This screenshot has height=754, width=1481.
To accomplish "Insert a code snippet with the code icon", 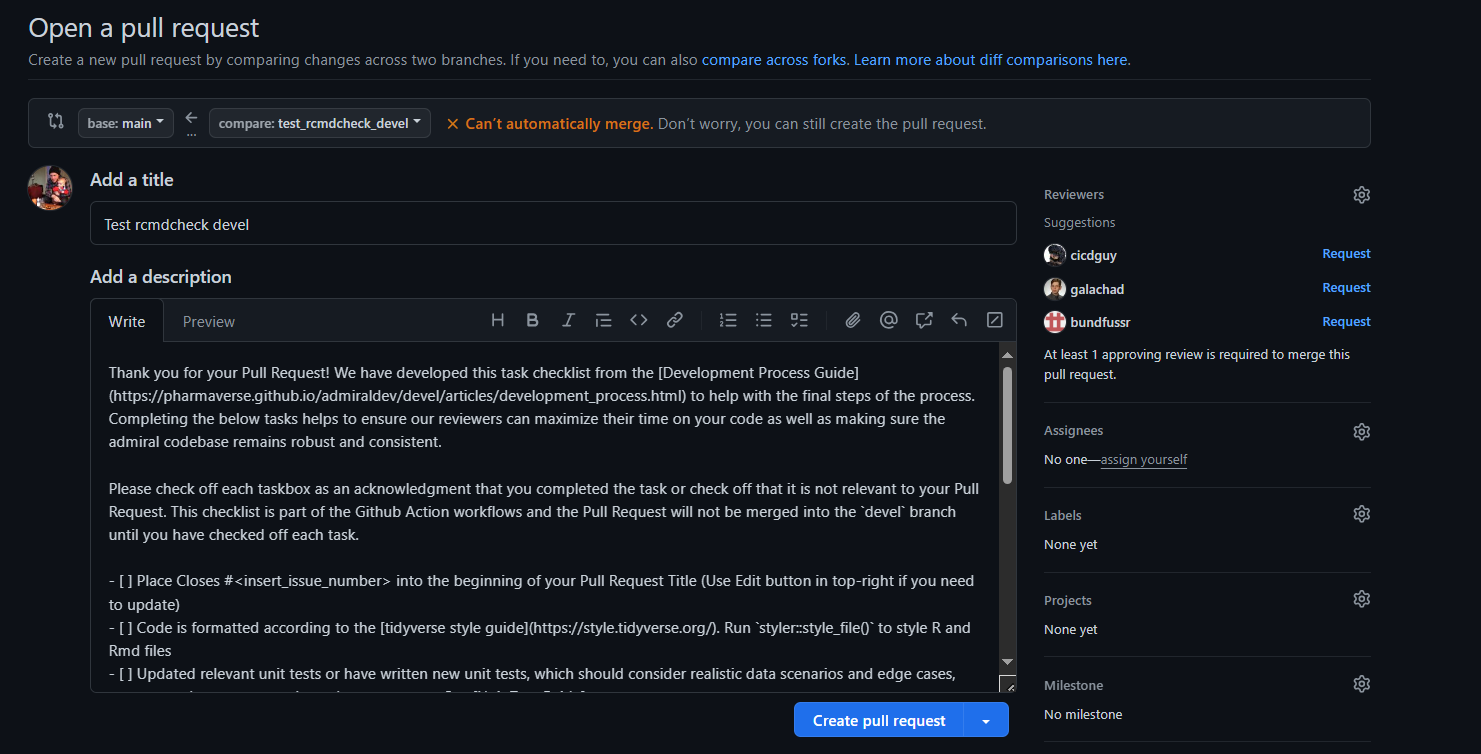I will pos(639,320).
